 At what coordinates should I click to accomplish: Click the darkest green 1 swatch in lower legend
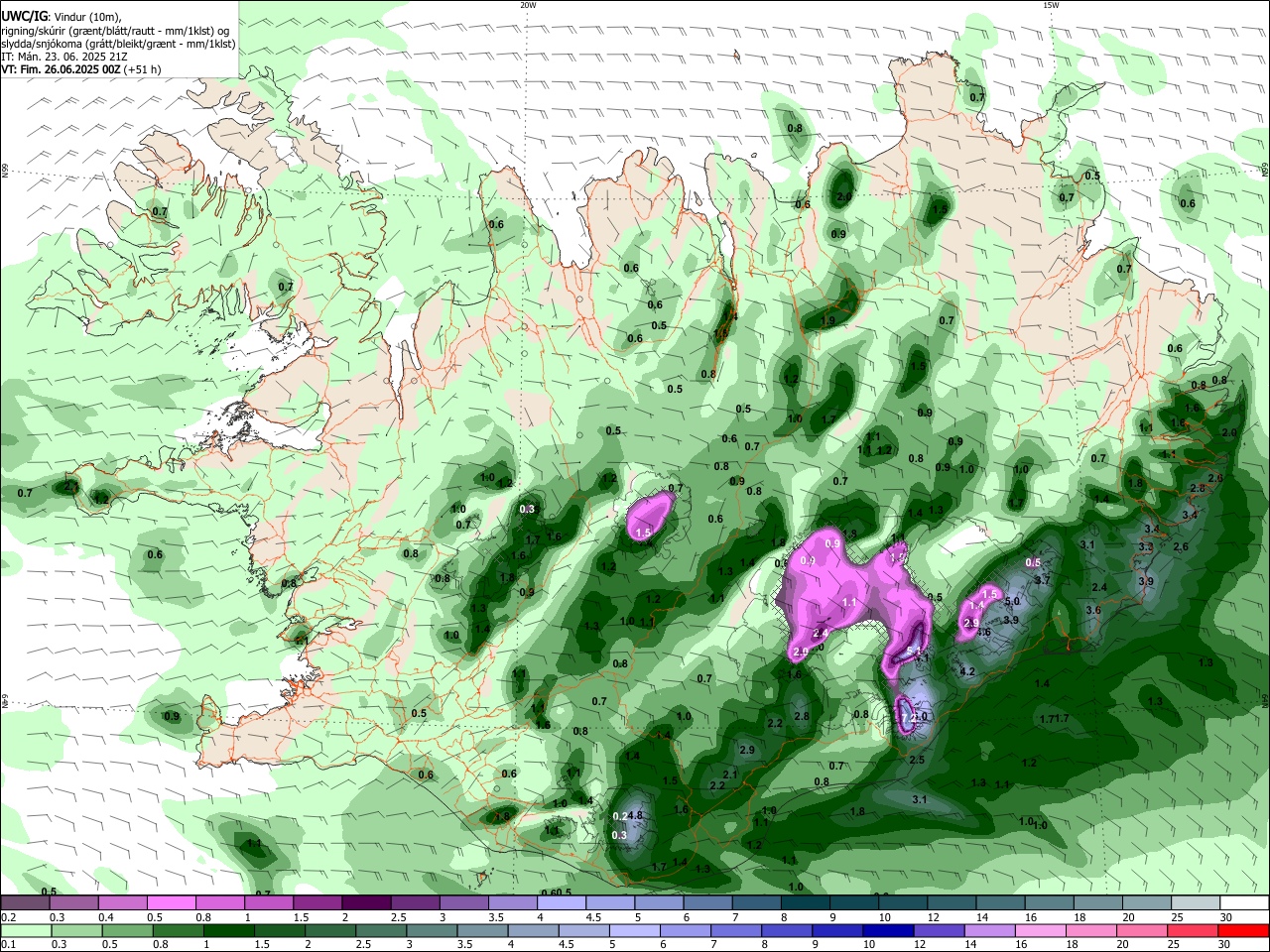pos(228,931)
